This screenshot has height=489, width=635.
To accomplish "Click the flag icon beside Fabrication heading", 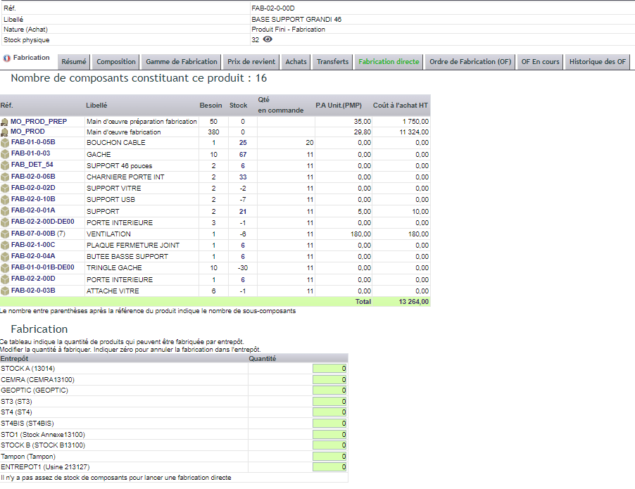I will [6, 58].
